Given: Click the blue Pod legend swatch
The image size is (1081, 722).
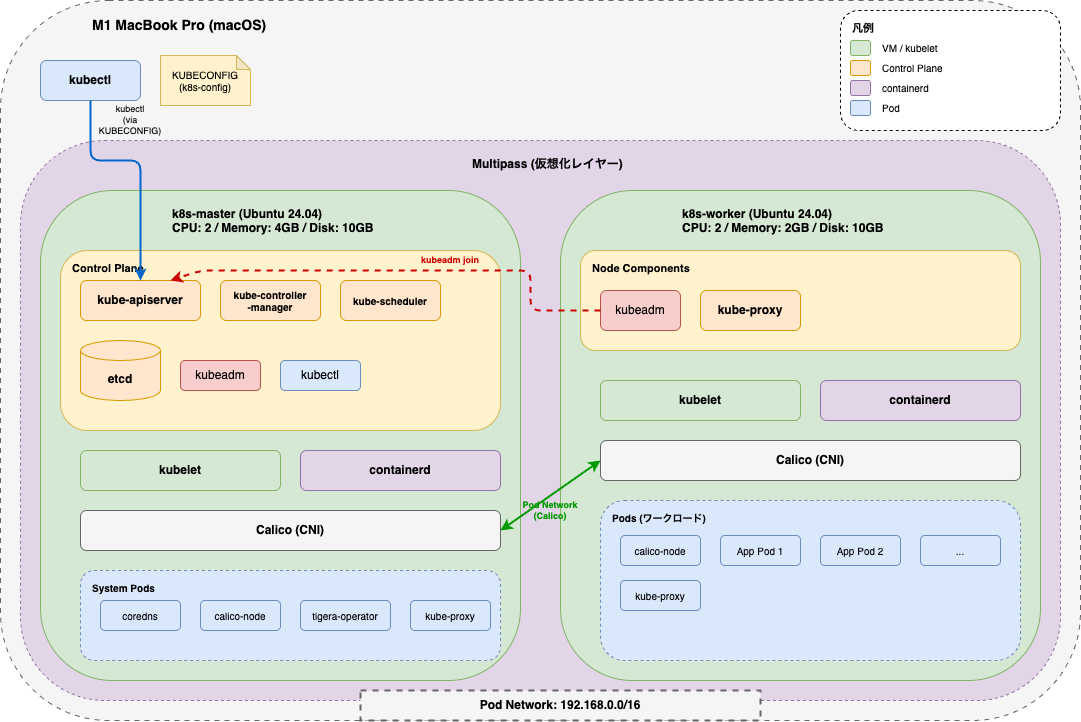Looking at the screenshot, I should (860, 108).
